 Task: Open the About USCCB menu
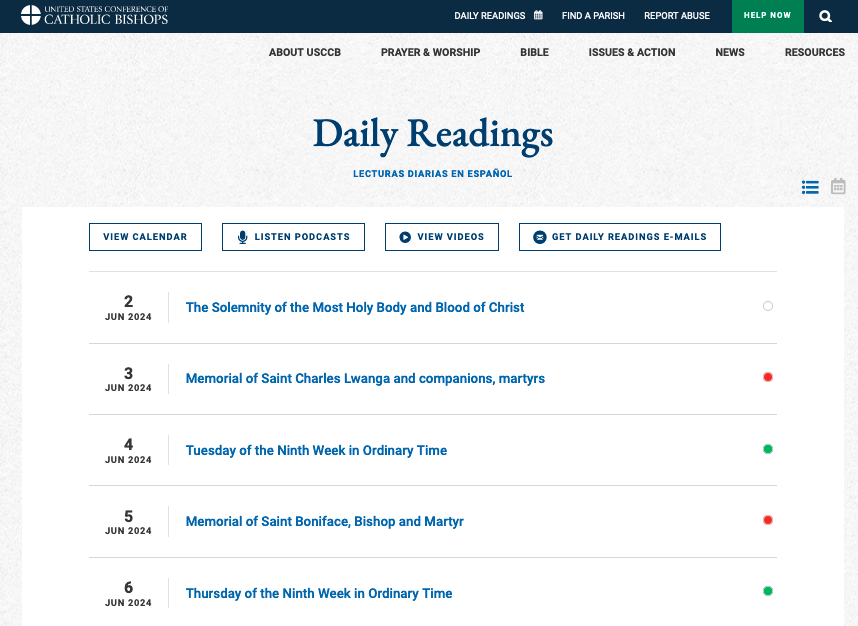point(305,52)
